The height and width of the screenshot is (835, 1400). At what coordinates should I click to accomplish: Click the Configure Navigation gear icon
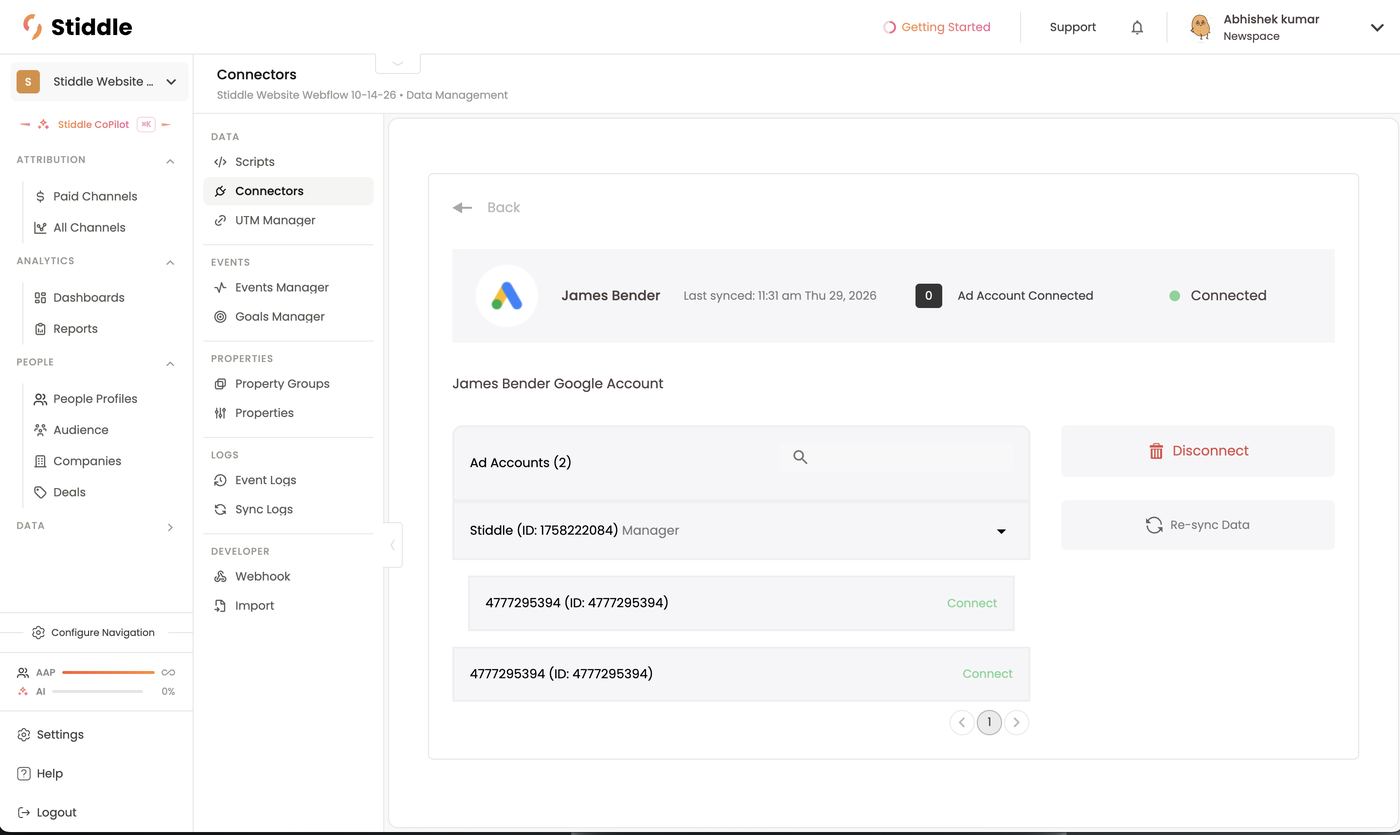click(38, 633)
